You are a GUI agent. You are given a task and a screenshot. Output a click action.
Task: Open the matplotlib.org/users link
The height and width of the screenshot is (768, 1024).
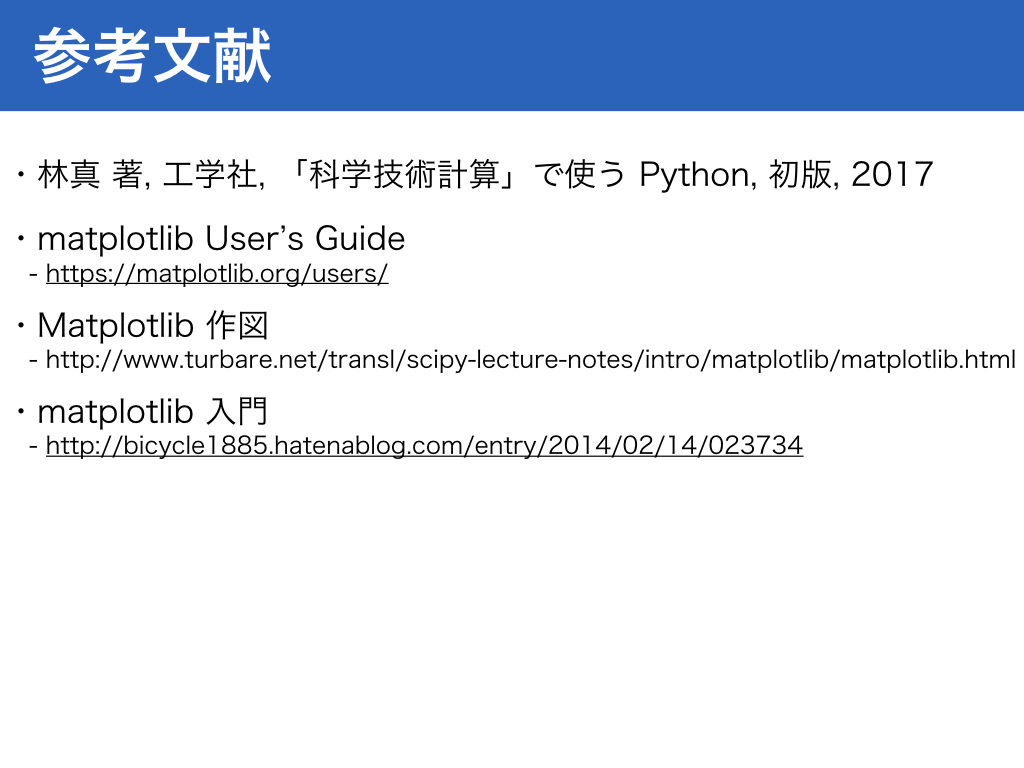coord(217,274)
